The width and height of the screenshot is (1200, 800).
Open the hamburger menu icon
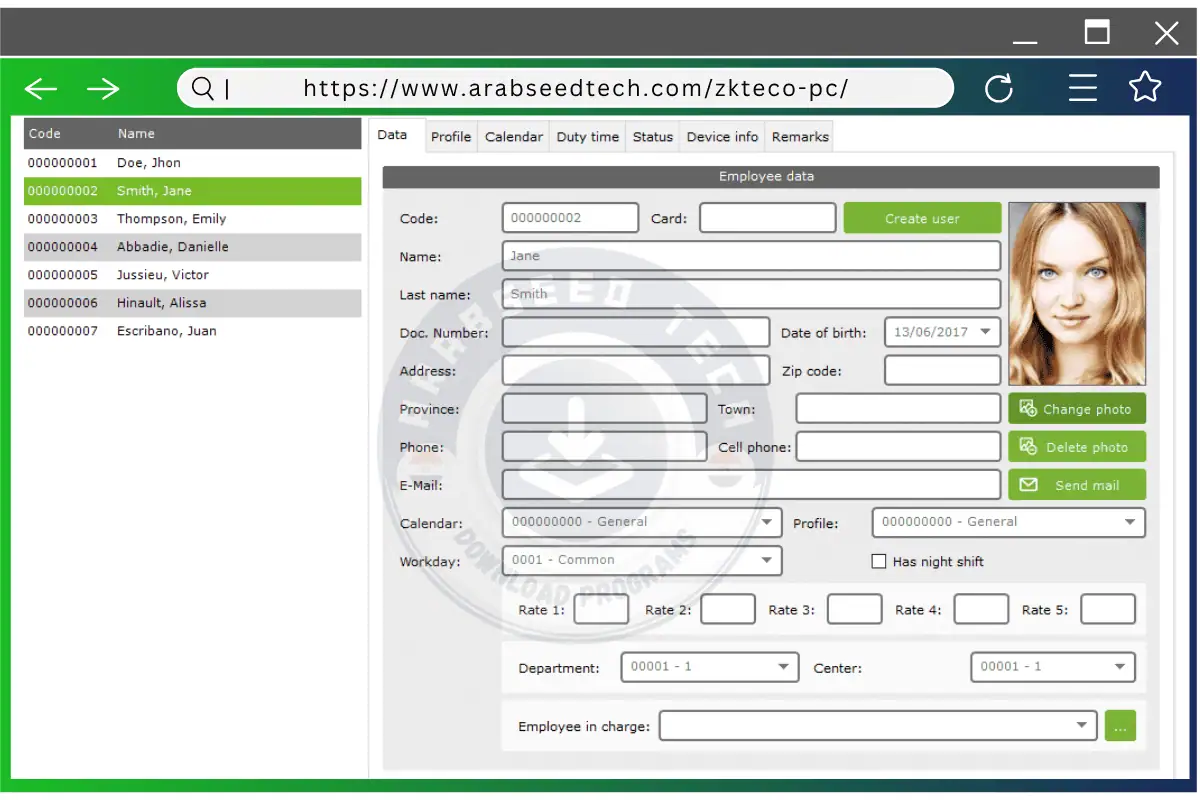pos(1083,88)
